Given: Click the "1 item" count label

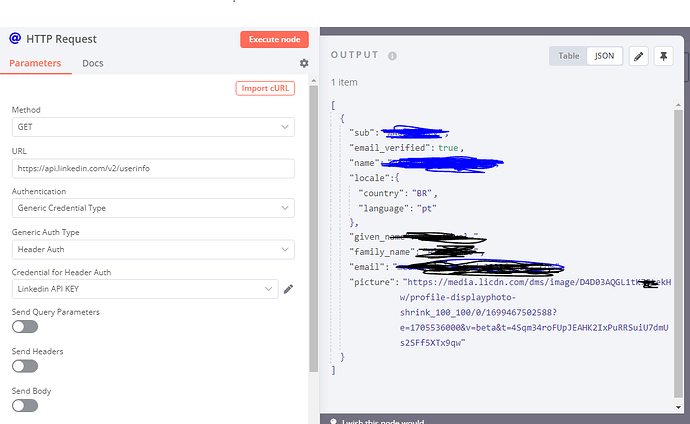Looking at the screenshot, I should [344, 82].
